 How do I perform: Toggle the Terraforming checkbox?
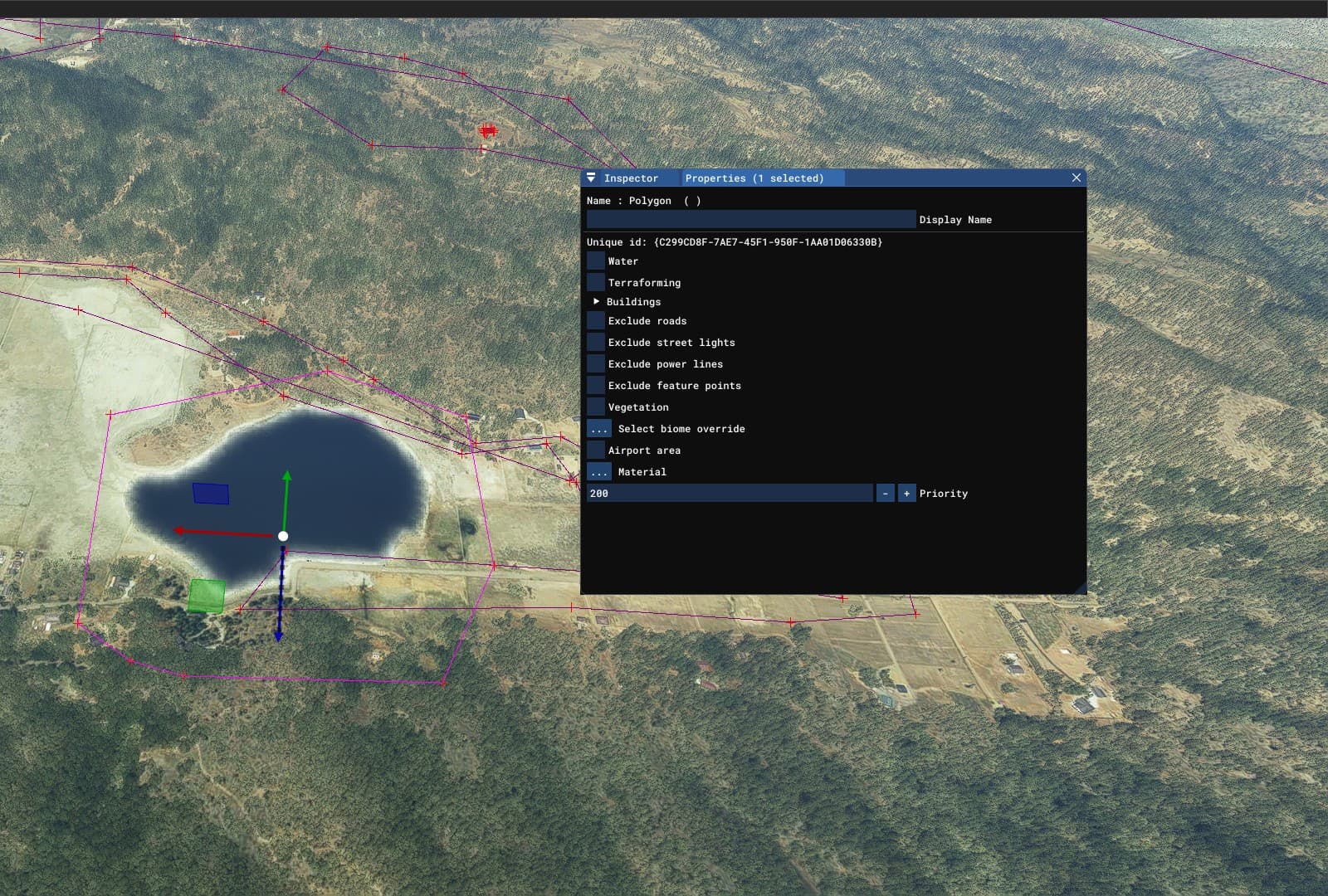(596, 282)
